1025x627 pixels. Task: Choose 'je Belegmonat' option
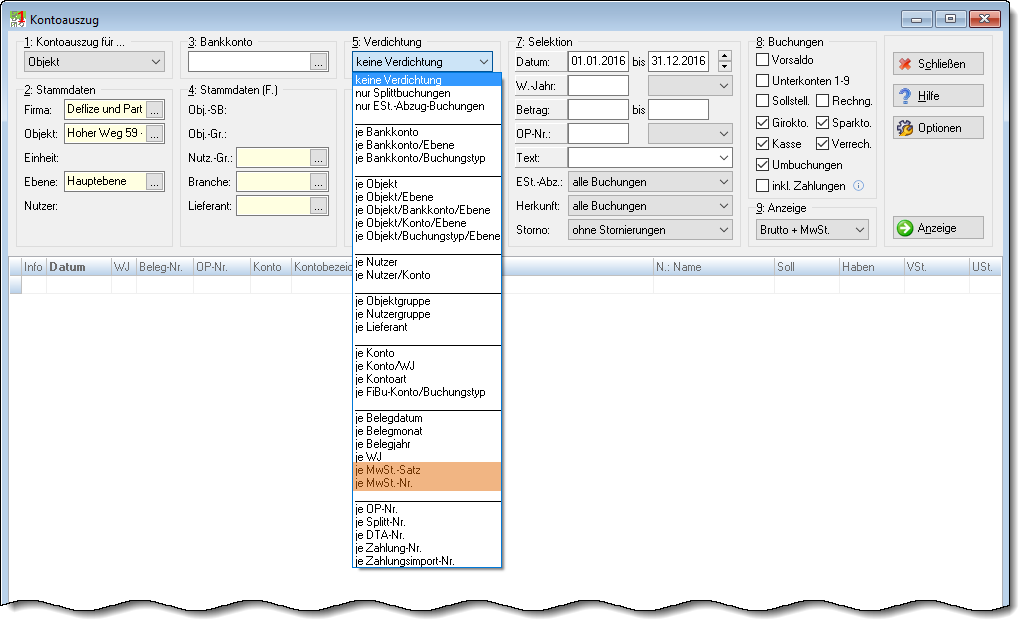click(427, 431)
